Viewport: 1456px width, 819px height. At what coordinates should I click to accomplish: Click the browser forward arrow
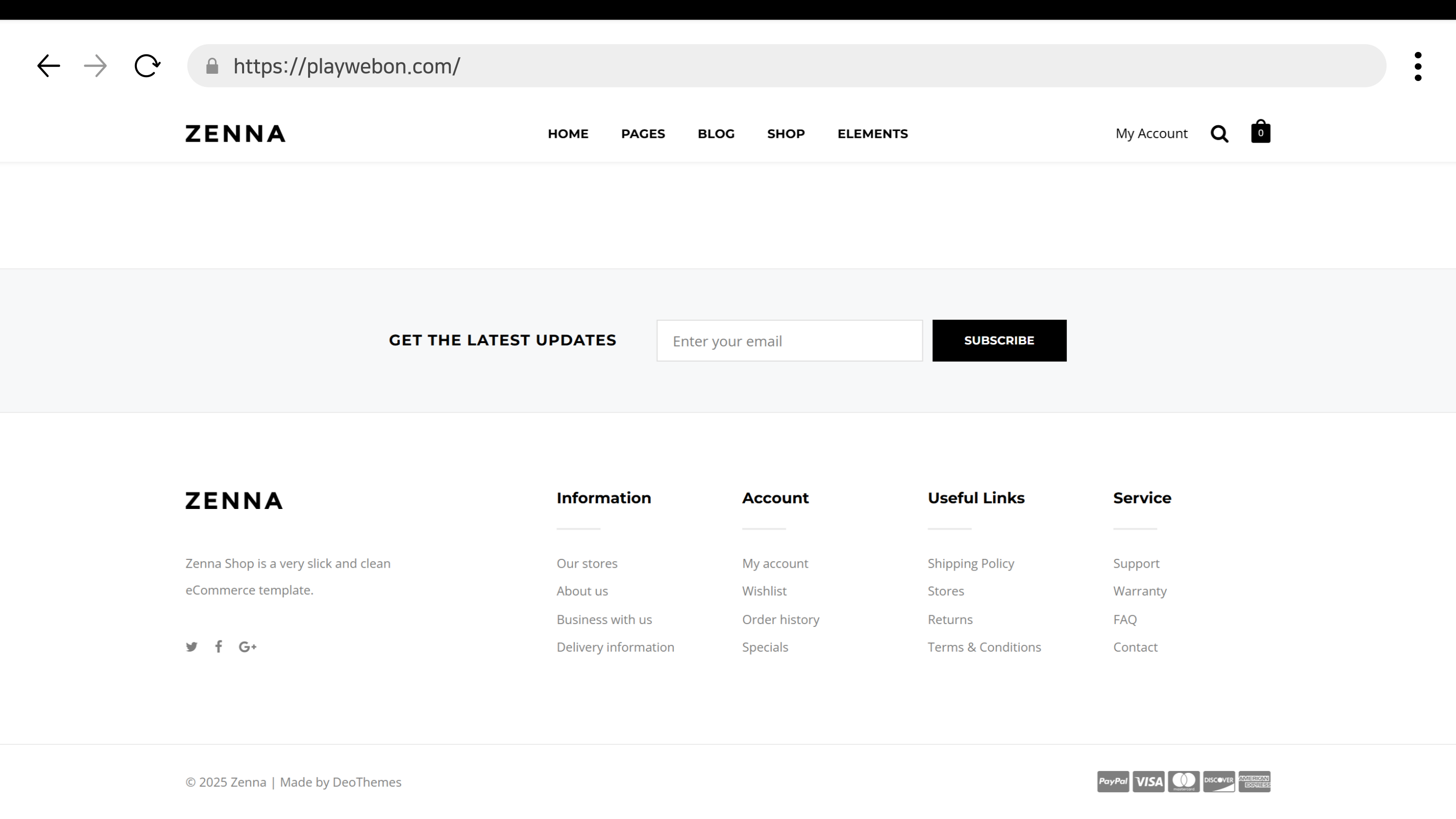point(95,66)
